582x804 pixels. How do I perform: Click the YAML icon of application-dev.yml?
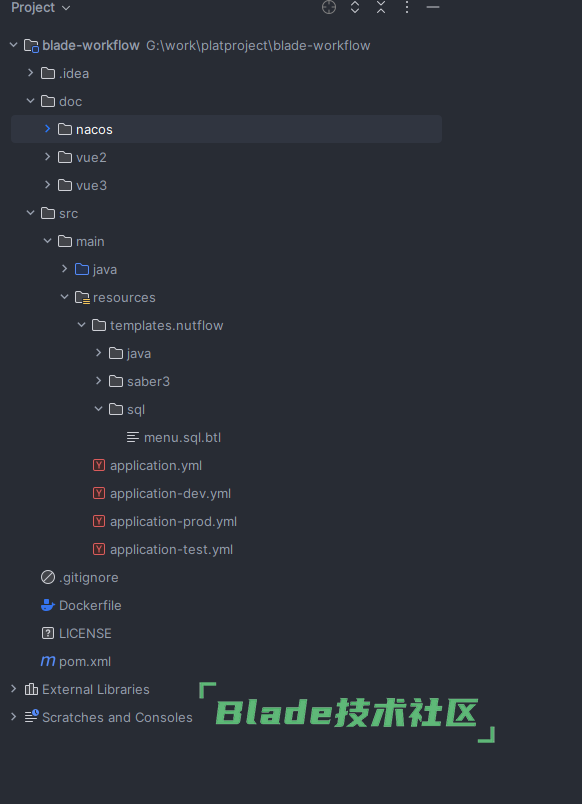99,493
